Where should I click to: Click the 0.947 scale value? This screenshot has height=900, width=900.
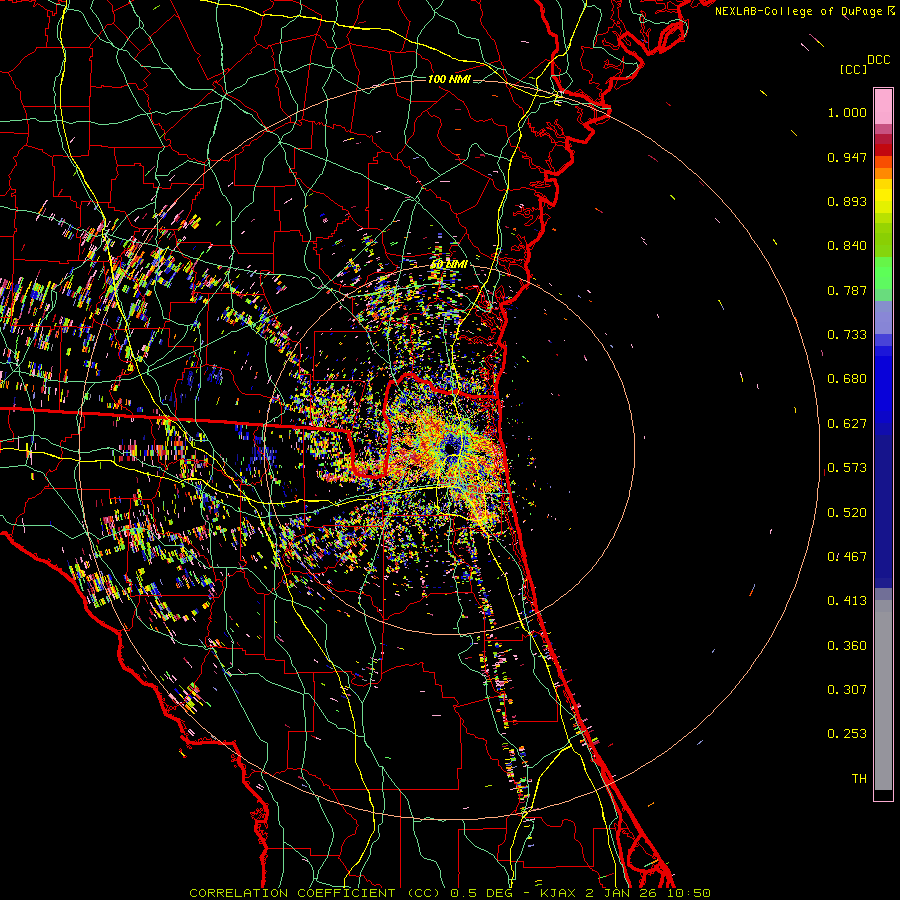coord(847,157)
